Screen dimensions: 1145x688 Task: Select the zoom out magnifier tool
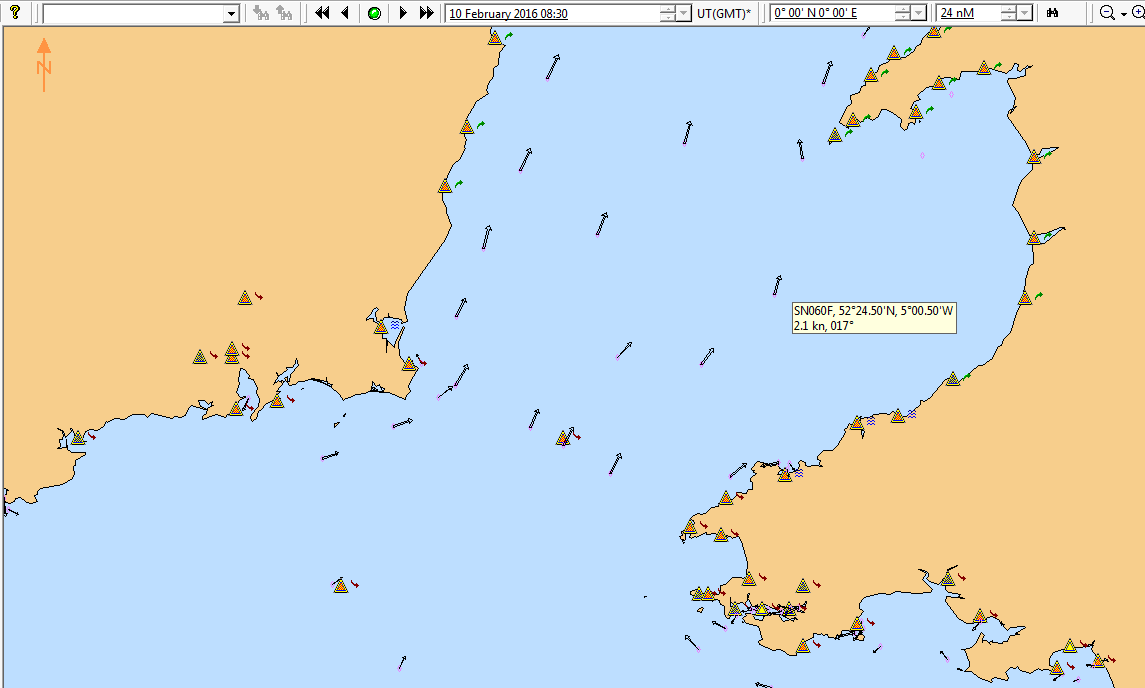1106,13
